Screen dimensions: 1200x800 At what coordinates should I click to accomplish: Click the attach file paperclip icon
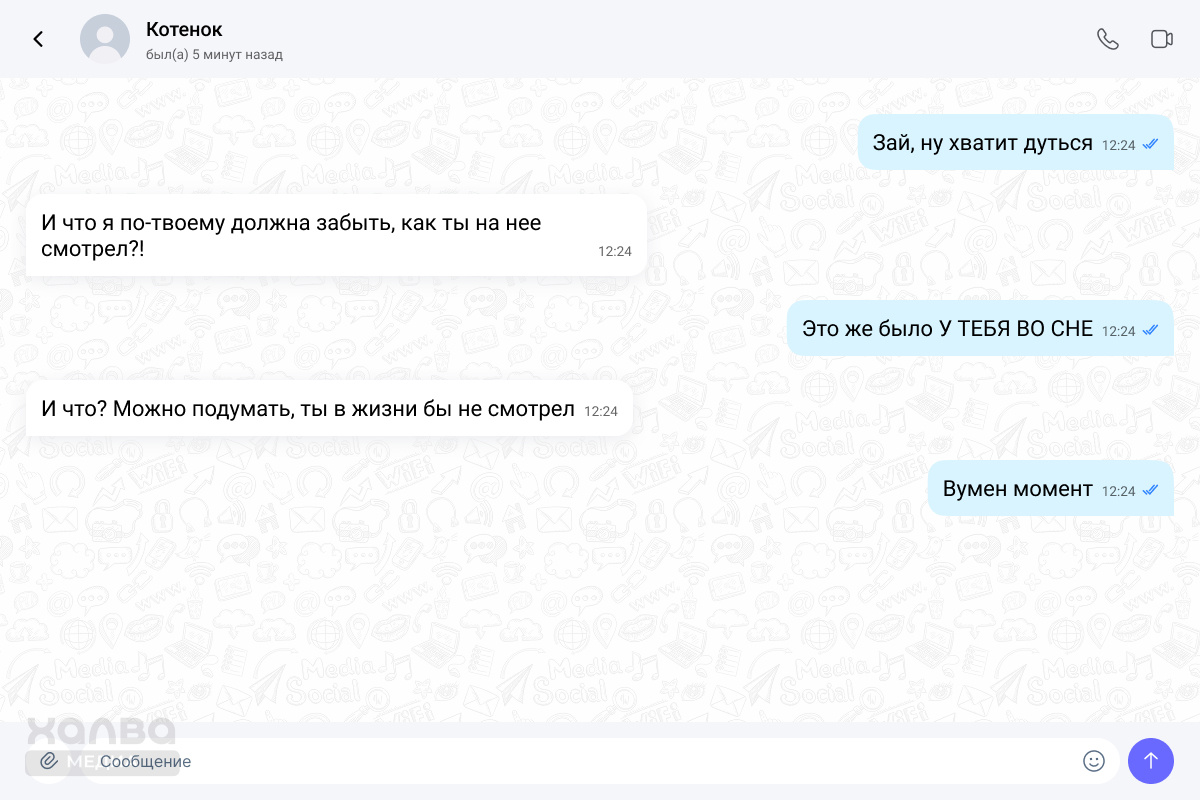(48, 761)
